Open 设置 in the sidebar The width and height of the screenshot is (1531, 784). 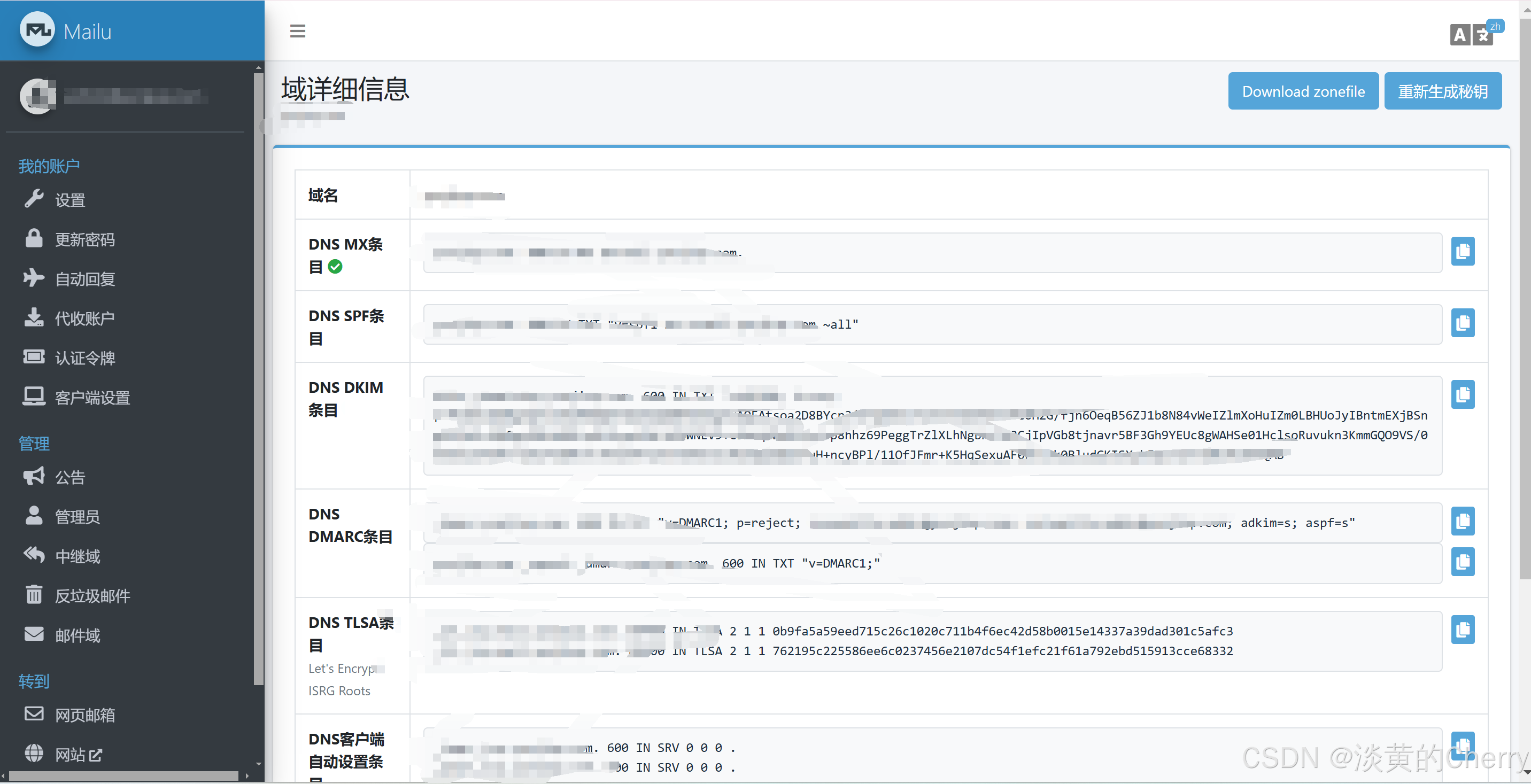tap(70, 200)
